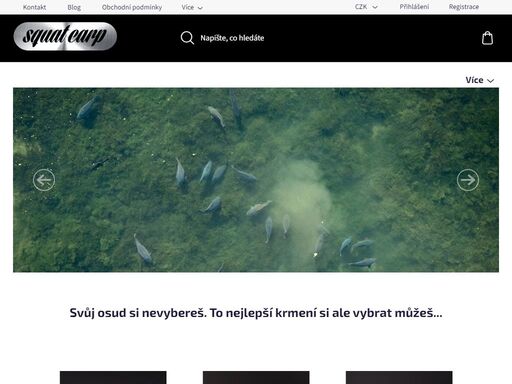Click the Squat Carp logo
This screenshot has height=384, width=512.
65,36
